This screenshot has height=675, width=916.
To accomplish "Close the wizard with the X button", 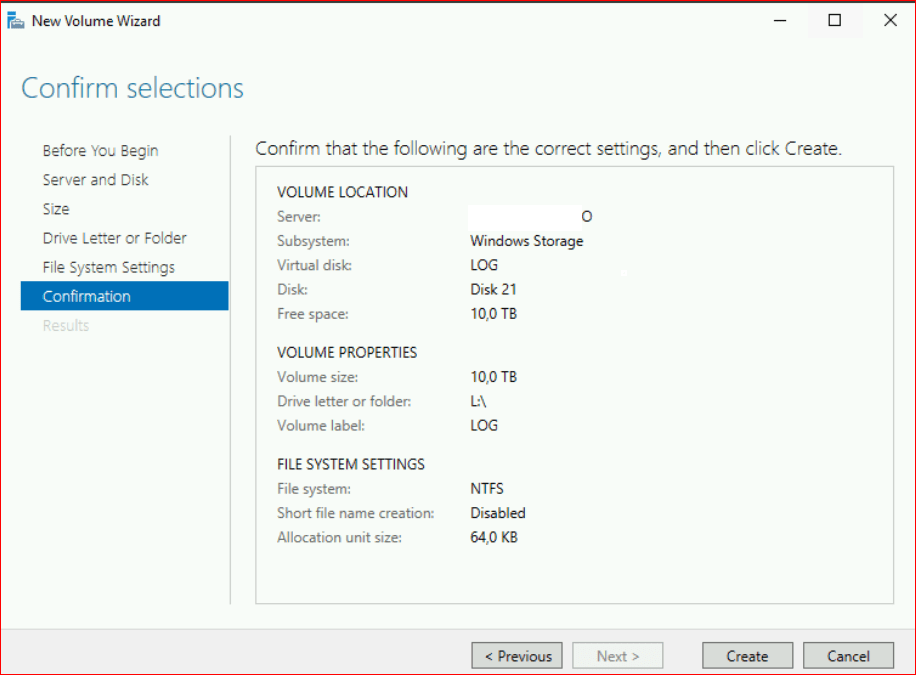I will click(x=889, y=21).
